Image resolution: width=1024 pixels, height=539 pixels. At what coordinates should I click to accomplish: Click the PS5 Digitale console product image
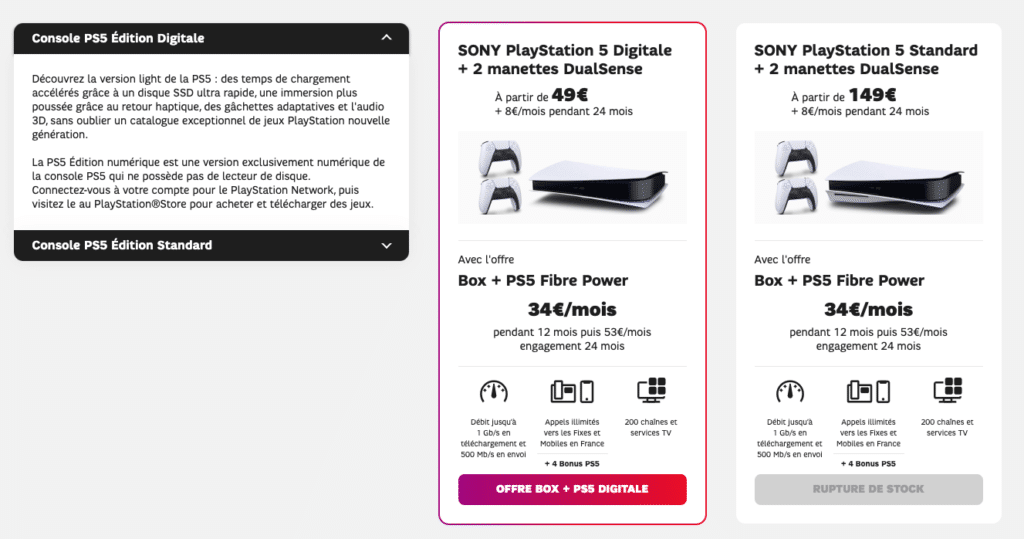(572, 178)
